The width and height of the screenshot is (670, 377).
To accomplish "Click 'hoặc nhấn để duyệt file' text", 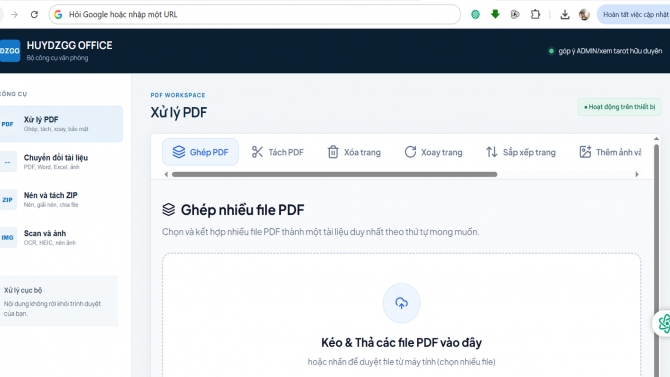I will point(401,362).
